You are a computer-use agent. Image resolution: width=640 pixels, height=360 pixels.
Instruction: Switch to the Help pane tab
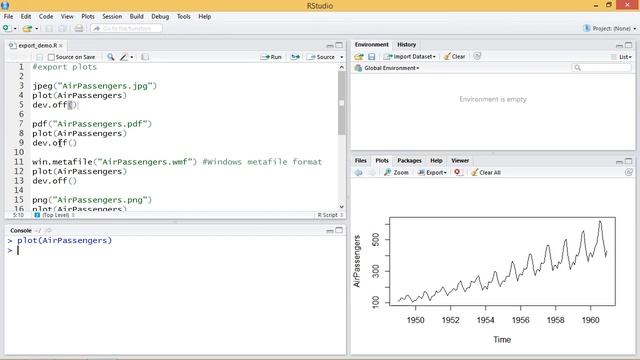pyautogui.click(x=436, y=160)
